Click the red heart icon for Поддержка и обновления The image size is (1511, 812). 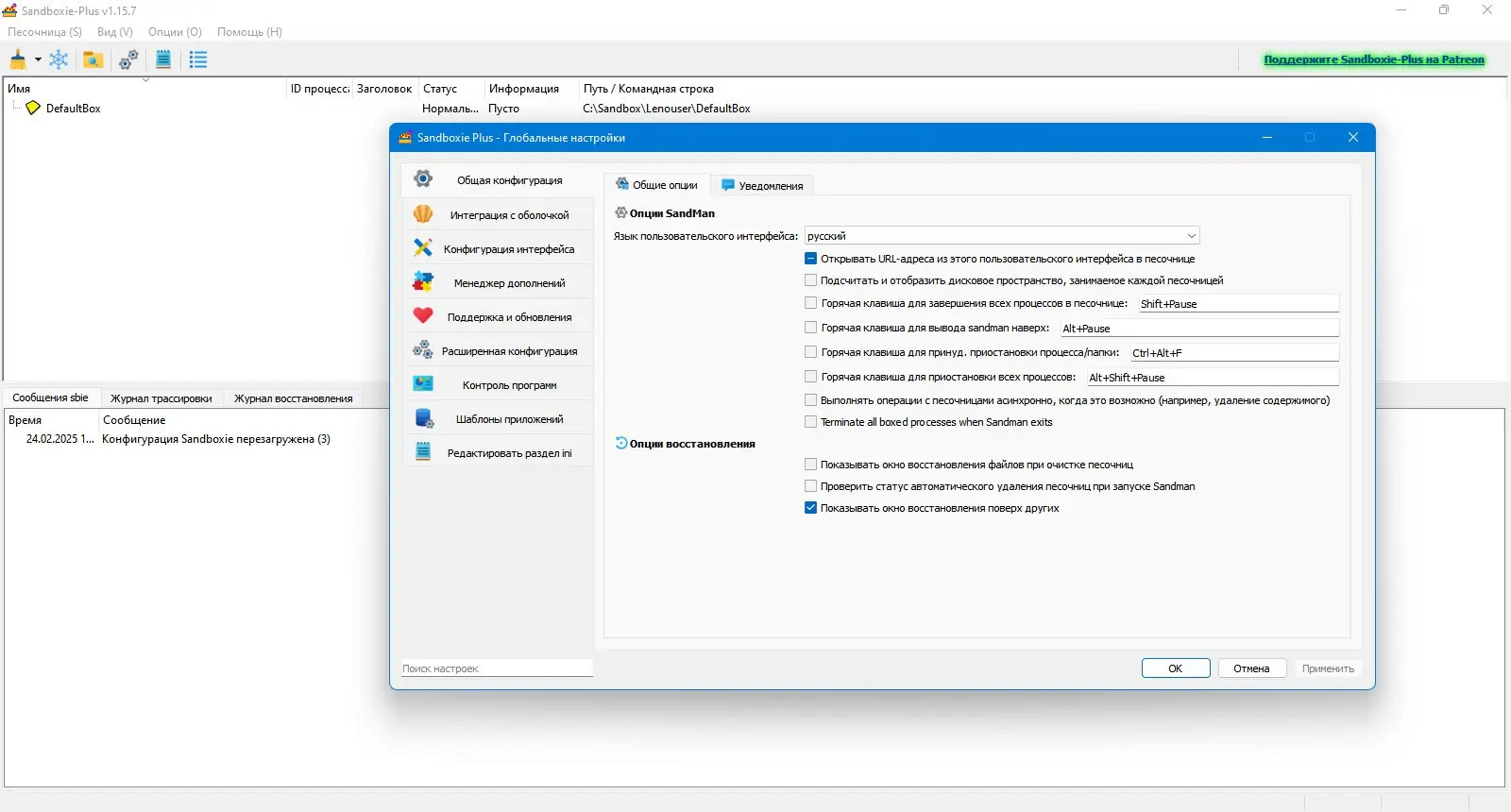423,316
